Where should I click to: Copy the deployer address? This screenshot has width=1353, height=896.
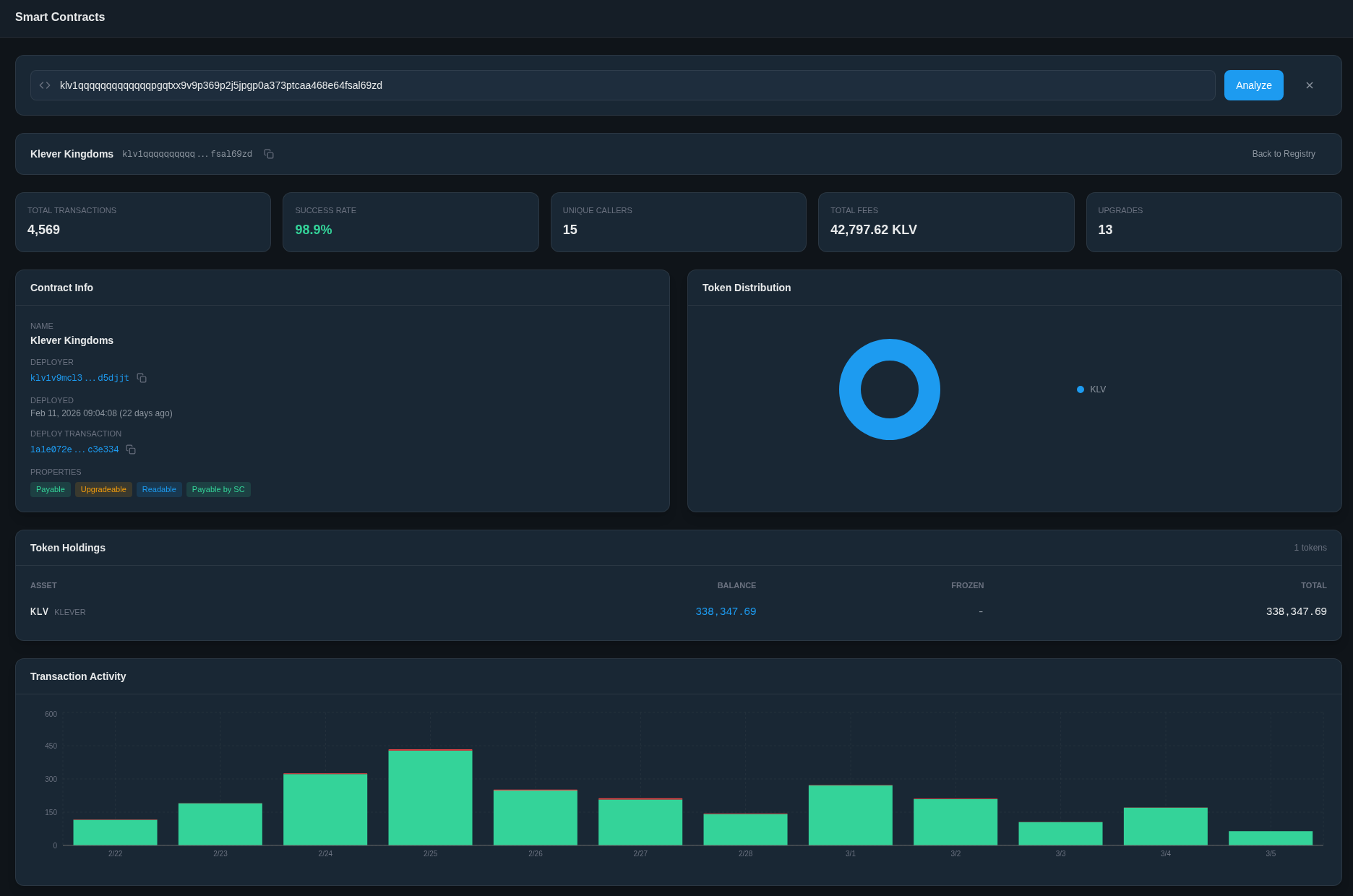[142, 378]
